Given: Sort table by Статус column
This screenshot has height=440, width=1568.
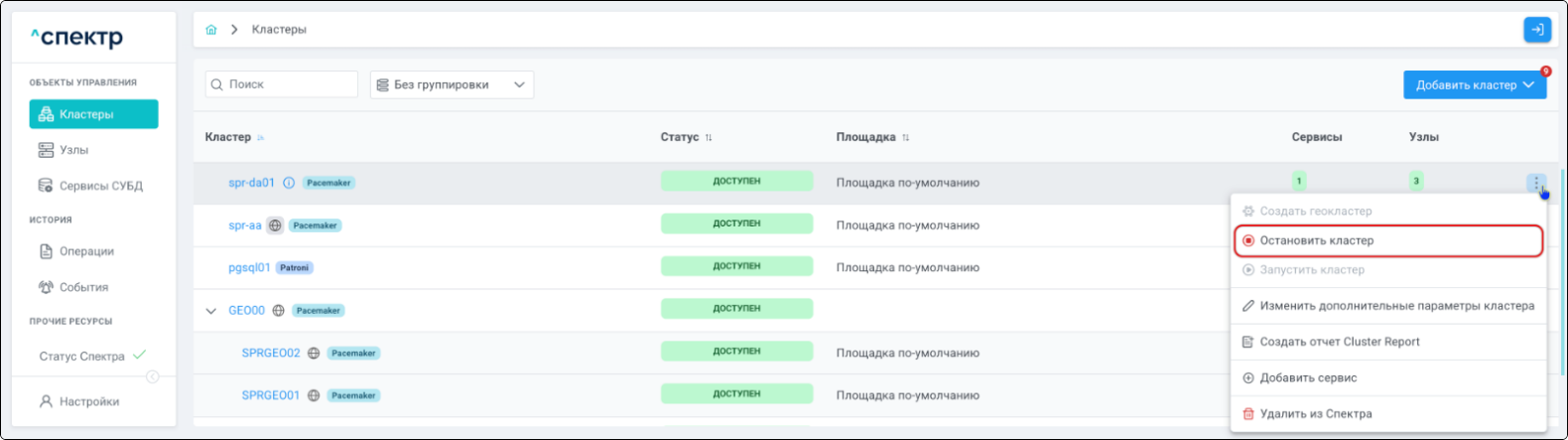Looking at the screenshot, I should pyautogui.click(x=709, y=137).
